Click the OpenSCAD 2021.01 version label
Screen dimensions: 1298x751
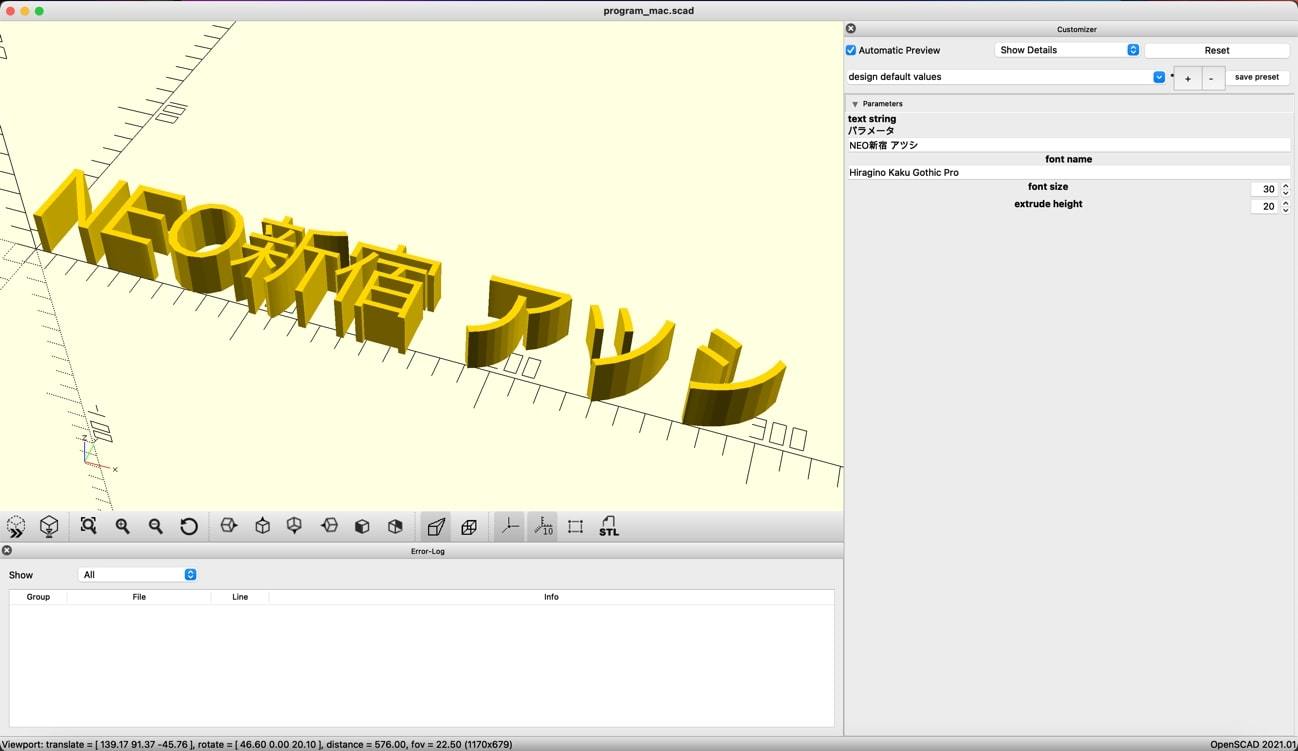coord(1253,744)
